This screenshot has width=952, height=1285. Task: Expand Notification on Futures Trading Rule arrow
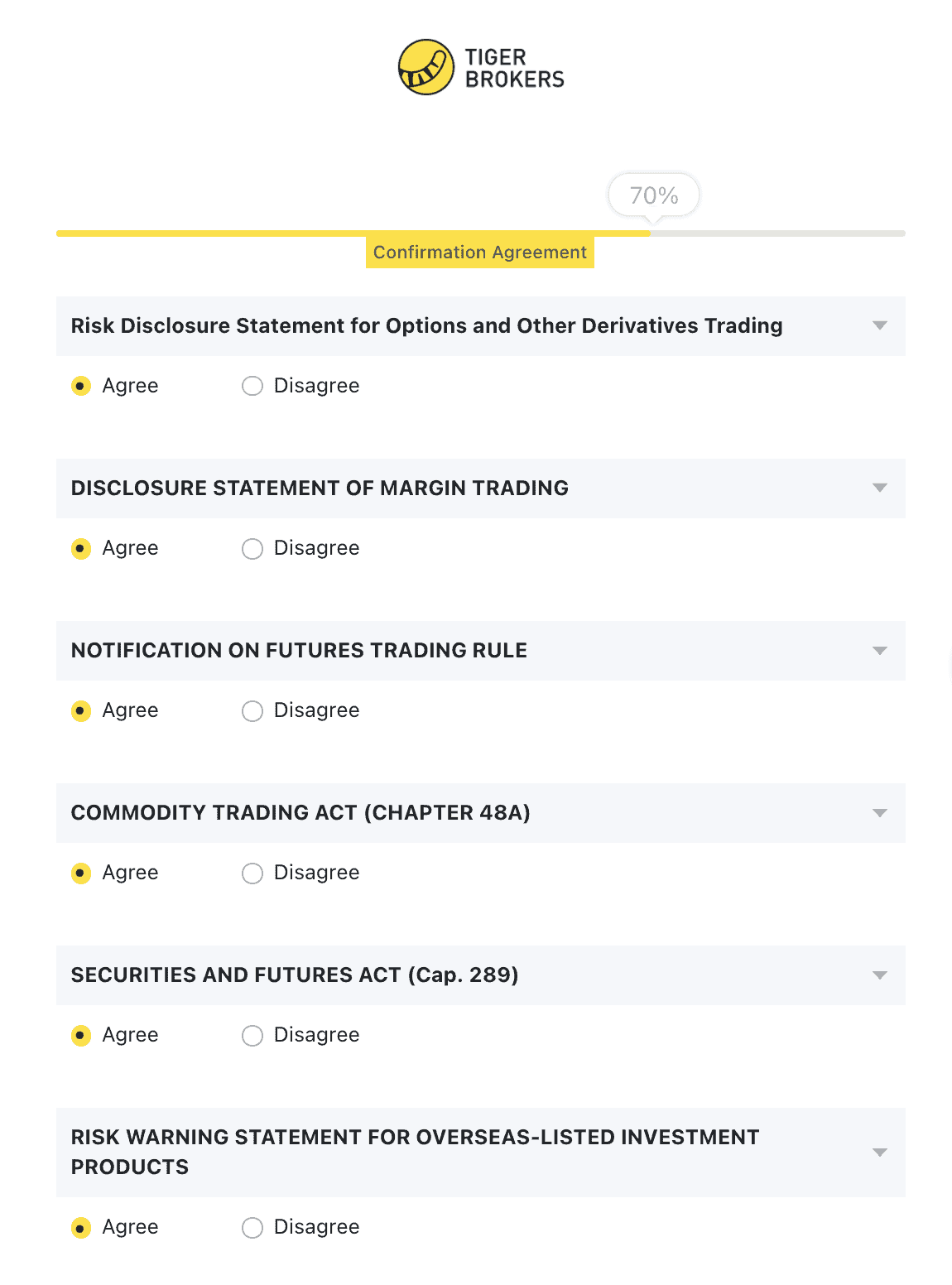pyautogui.click(x=880, y=650)
